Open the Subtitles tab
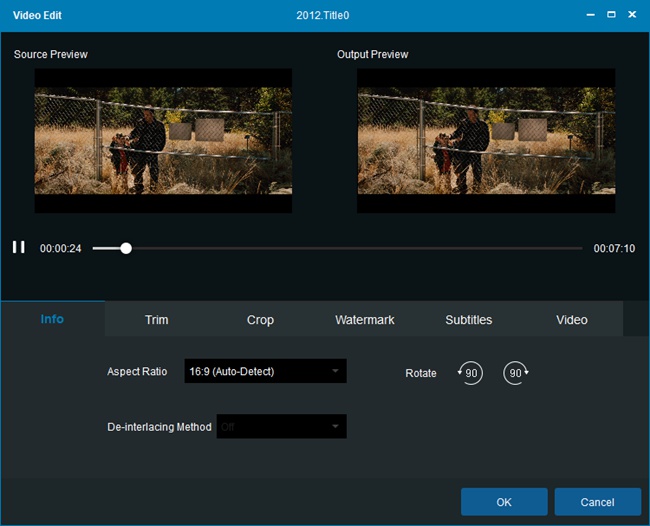This screenshot has height=526, width=650. [x=468, y=320]
